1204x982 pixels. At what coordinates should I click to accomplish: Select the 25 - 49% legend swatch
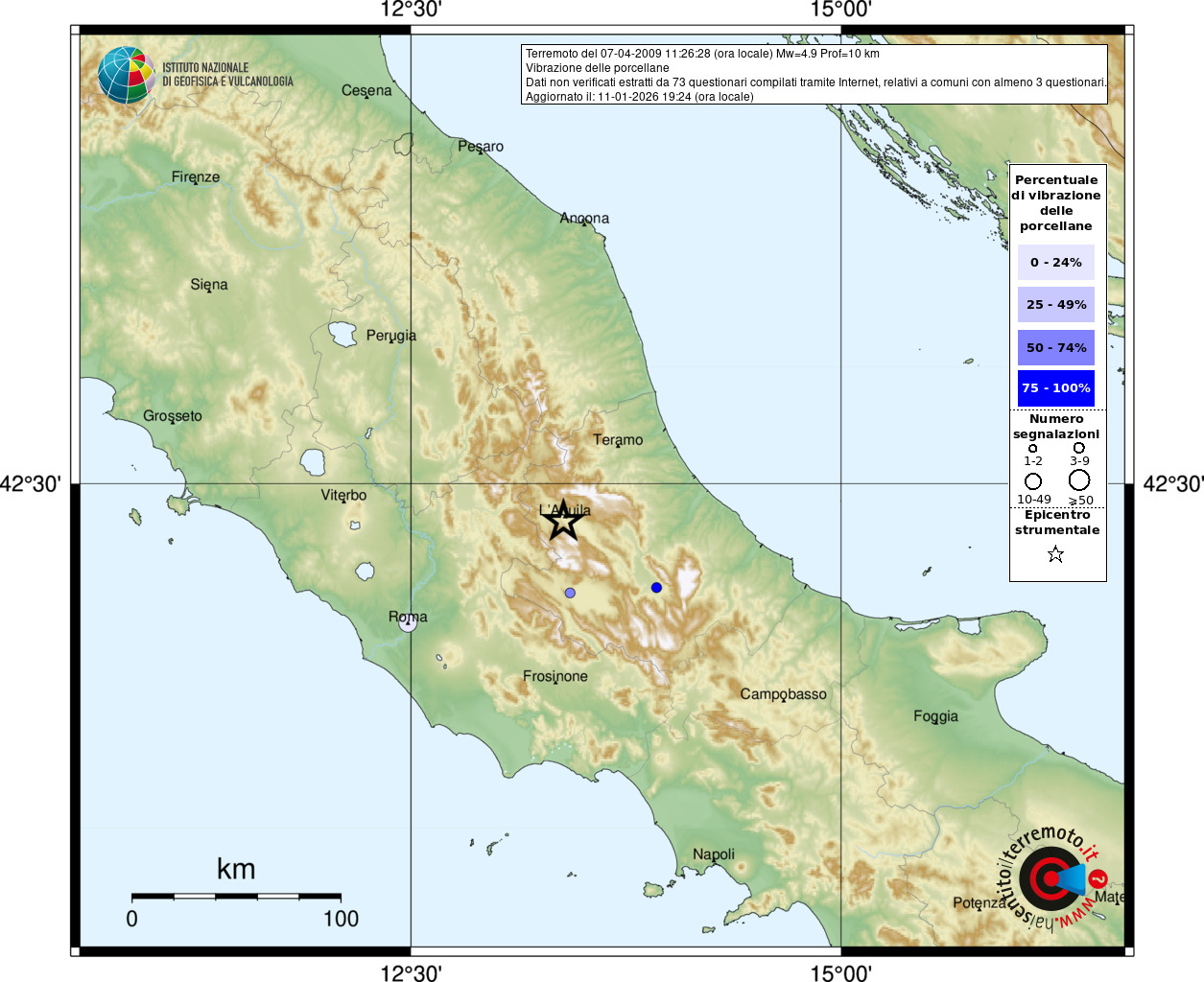[1056, 304]
